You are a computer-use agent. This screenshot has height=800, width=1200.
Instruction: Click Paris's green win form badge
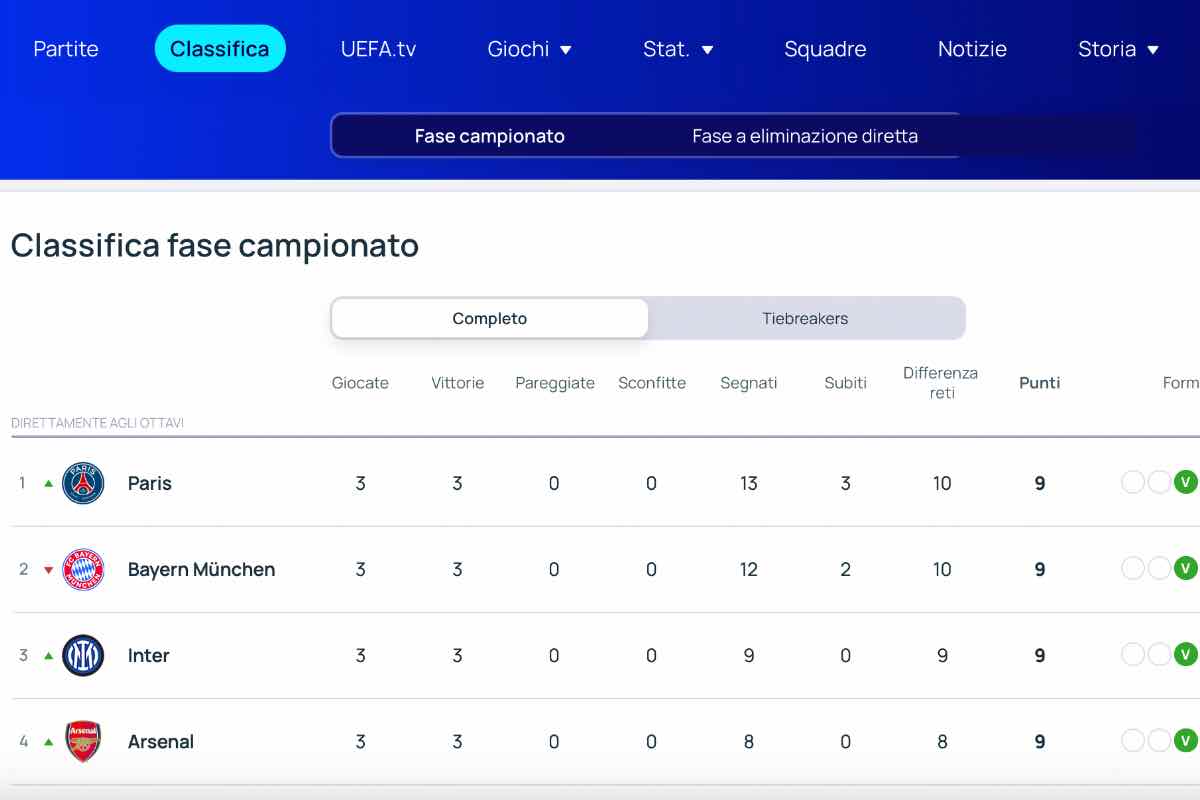point(1185,483)
